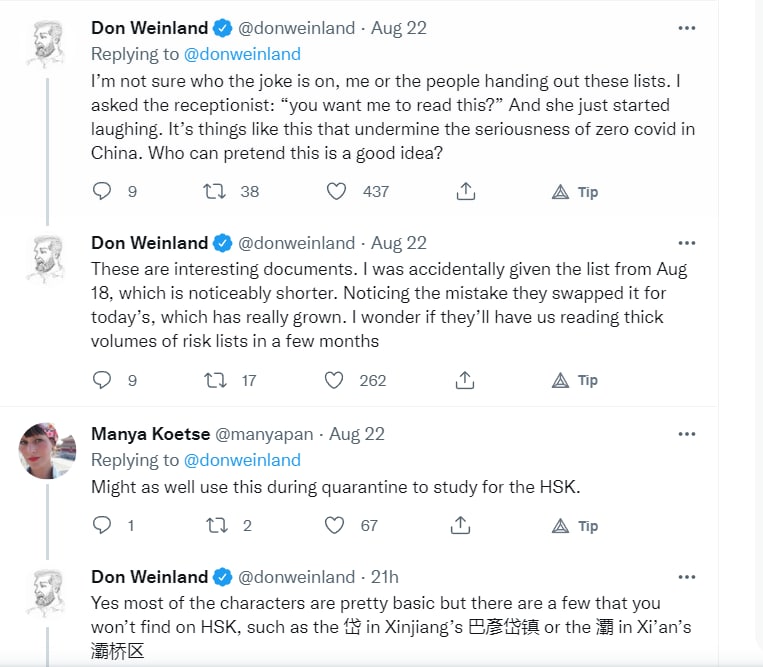This screenshot has width=763, height=667.
Task: Click @donweinland link in Manya's reply
Action: [241, 460]
